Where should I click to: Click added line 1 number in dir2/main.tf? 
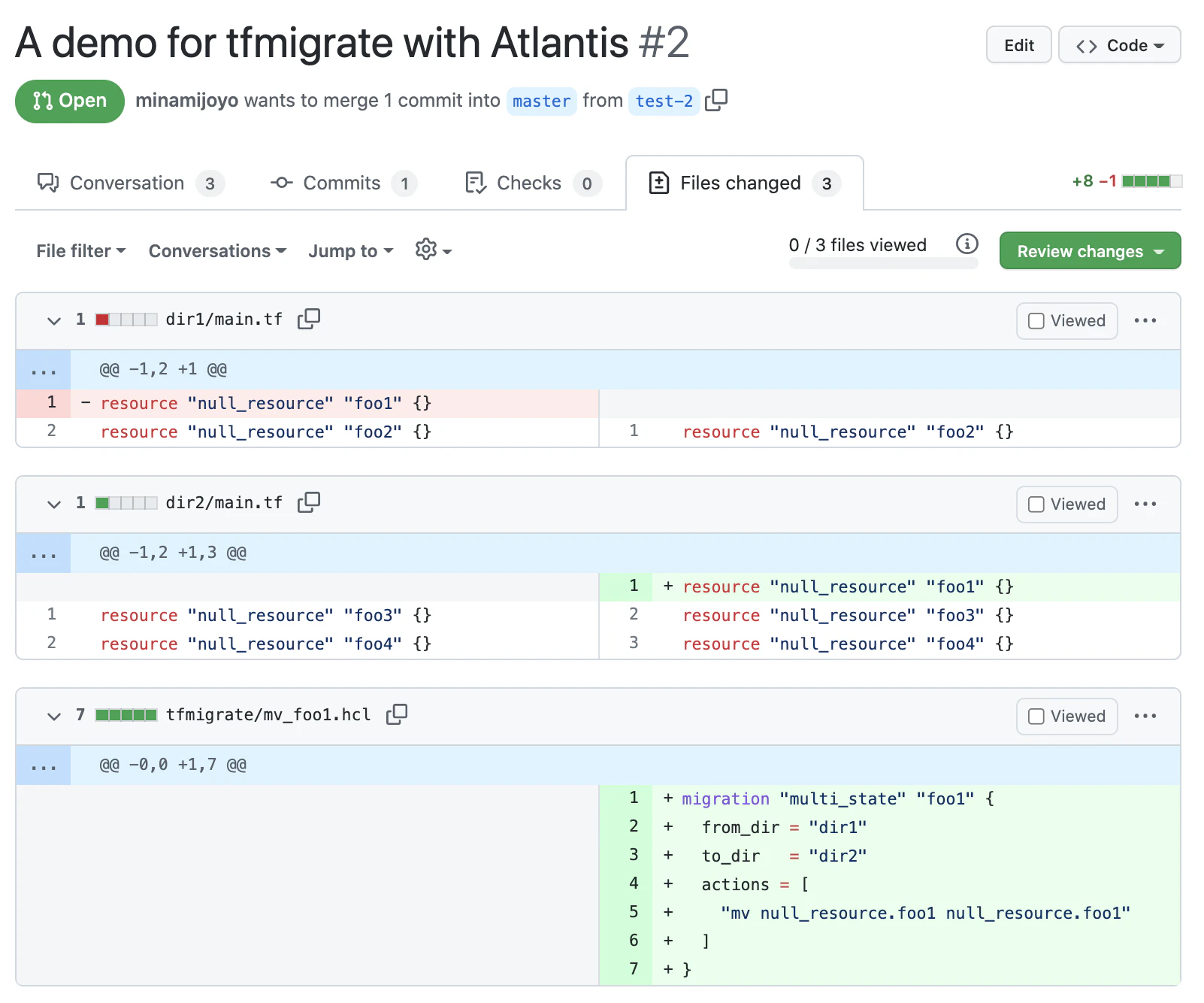(626, 586)
